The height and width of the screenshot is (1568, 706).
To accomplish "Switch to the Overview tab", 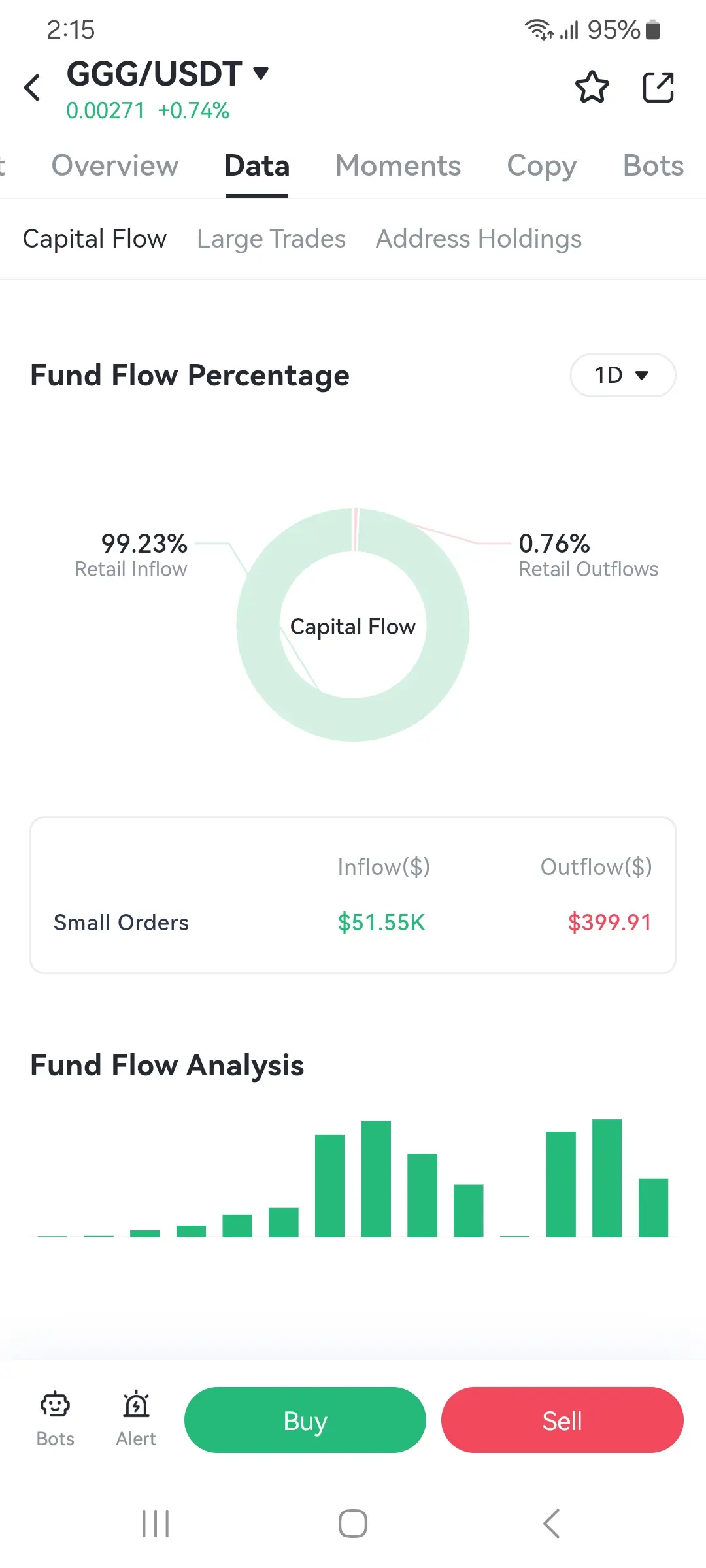I will coord(115,166).
